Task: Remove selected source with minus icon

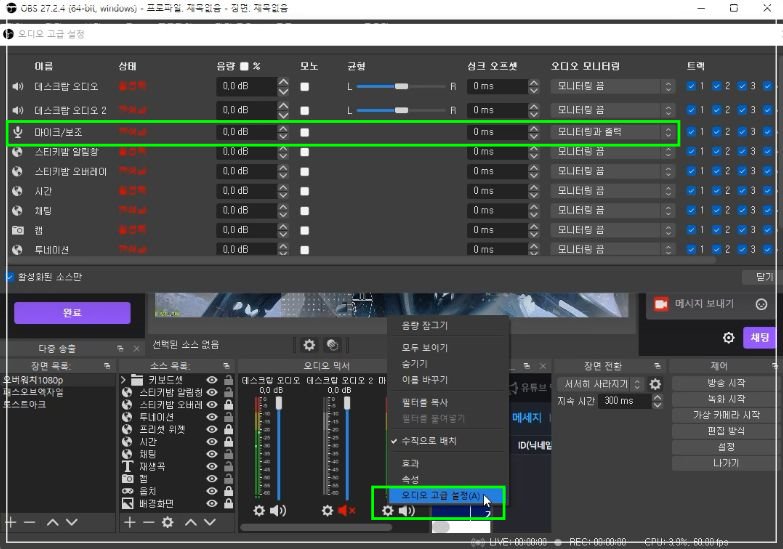Action: tap(148, 523)
